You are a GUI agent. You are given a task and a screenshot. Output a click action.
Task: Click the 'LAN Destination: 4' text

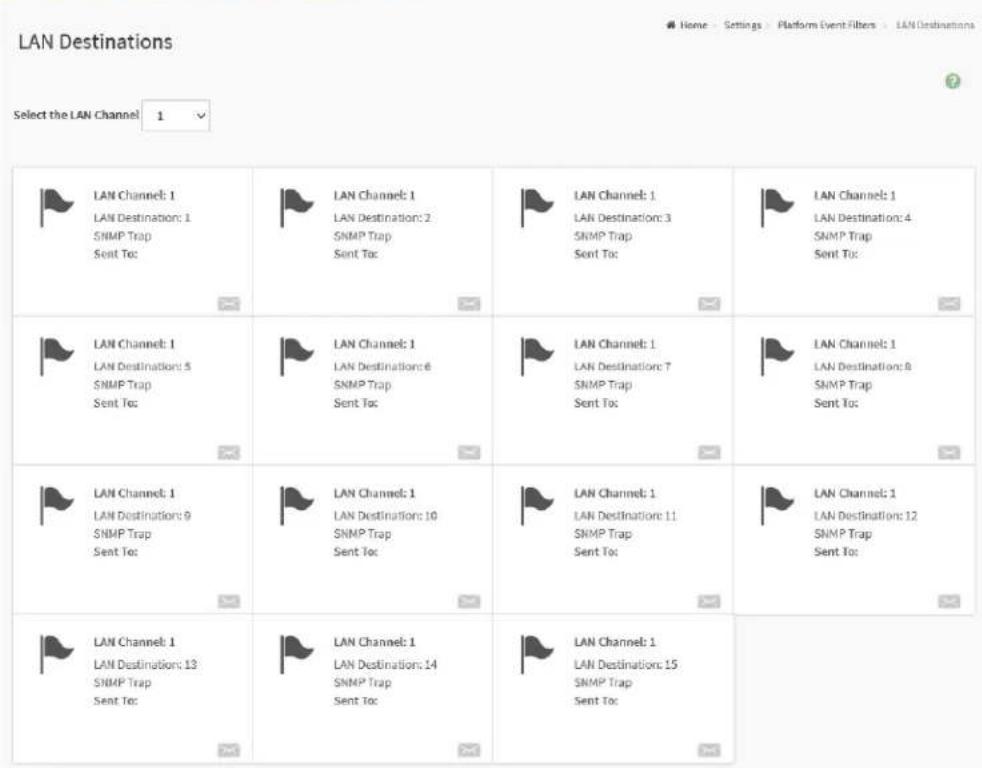[x=862, y=218]
